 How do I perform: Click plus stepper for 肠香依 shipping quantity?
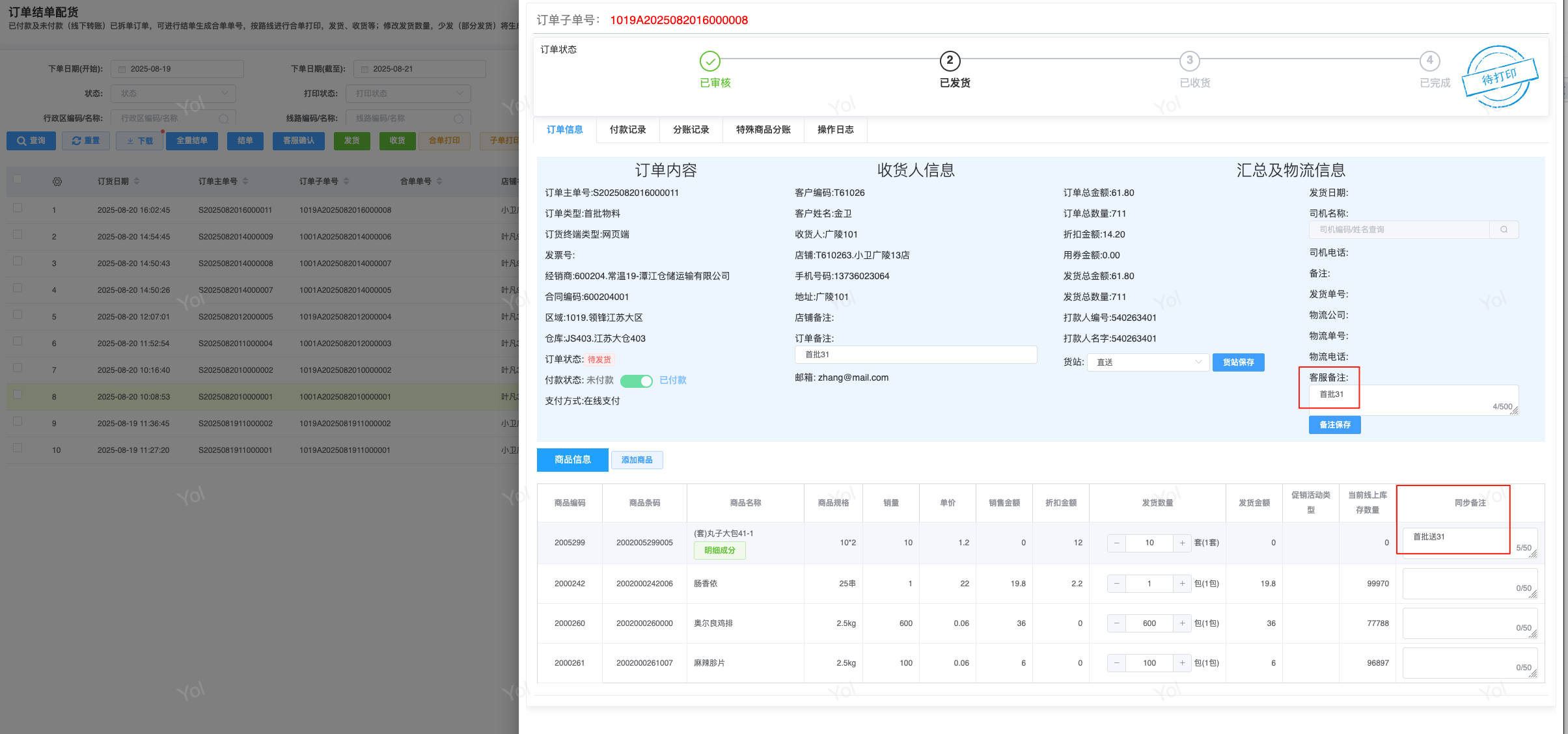coord(1182,584)
